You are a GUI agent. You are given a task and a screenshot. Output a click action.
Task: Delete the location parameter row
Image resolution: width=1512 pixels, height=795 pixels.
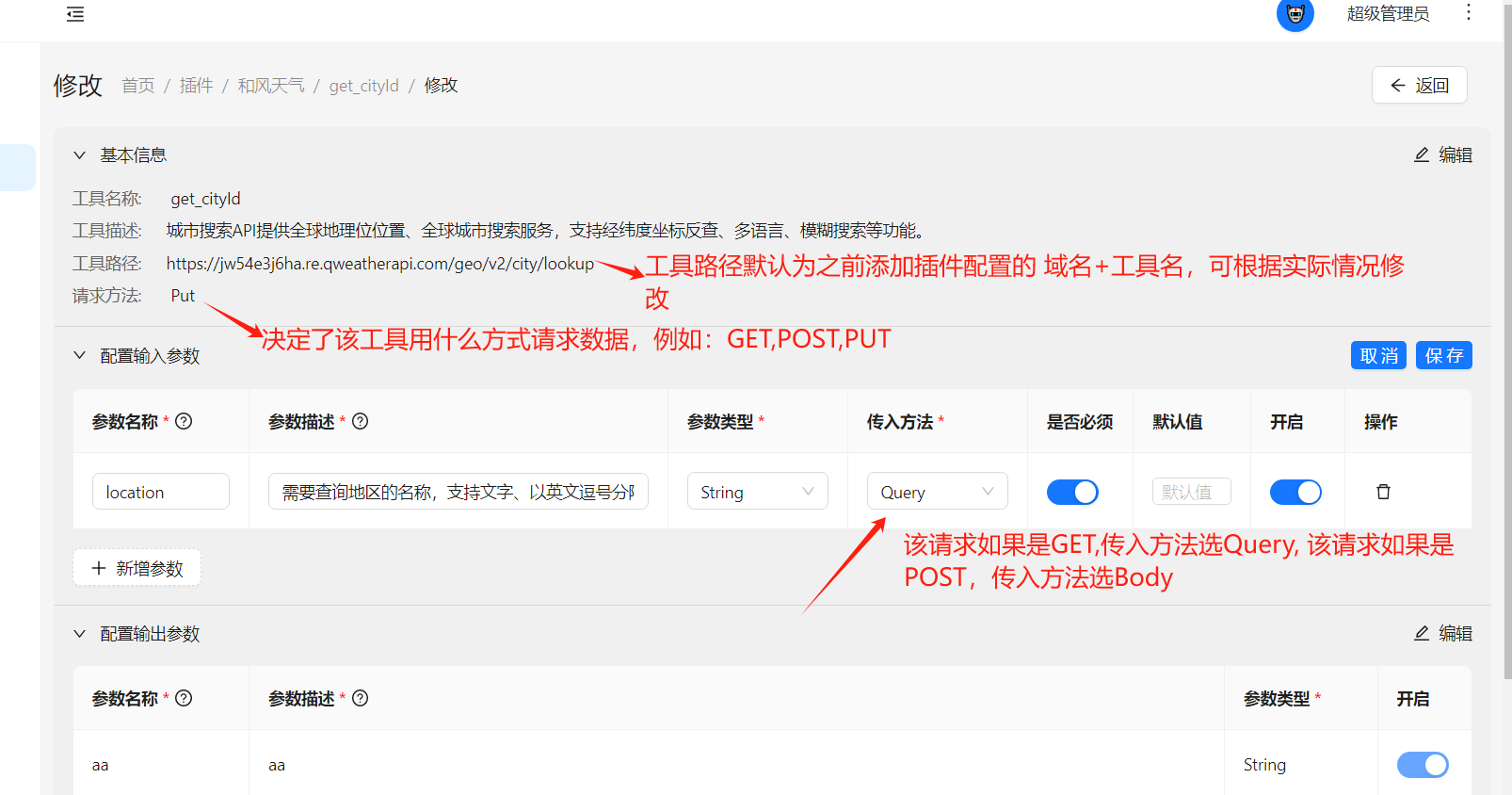coord(1383,492)
